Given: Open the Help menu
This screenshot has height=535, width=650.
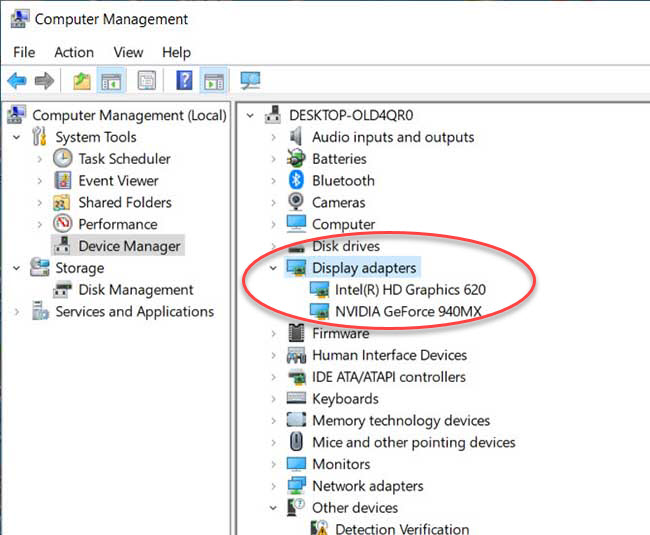Looking at the screenshot, I should 177,52.
